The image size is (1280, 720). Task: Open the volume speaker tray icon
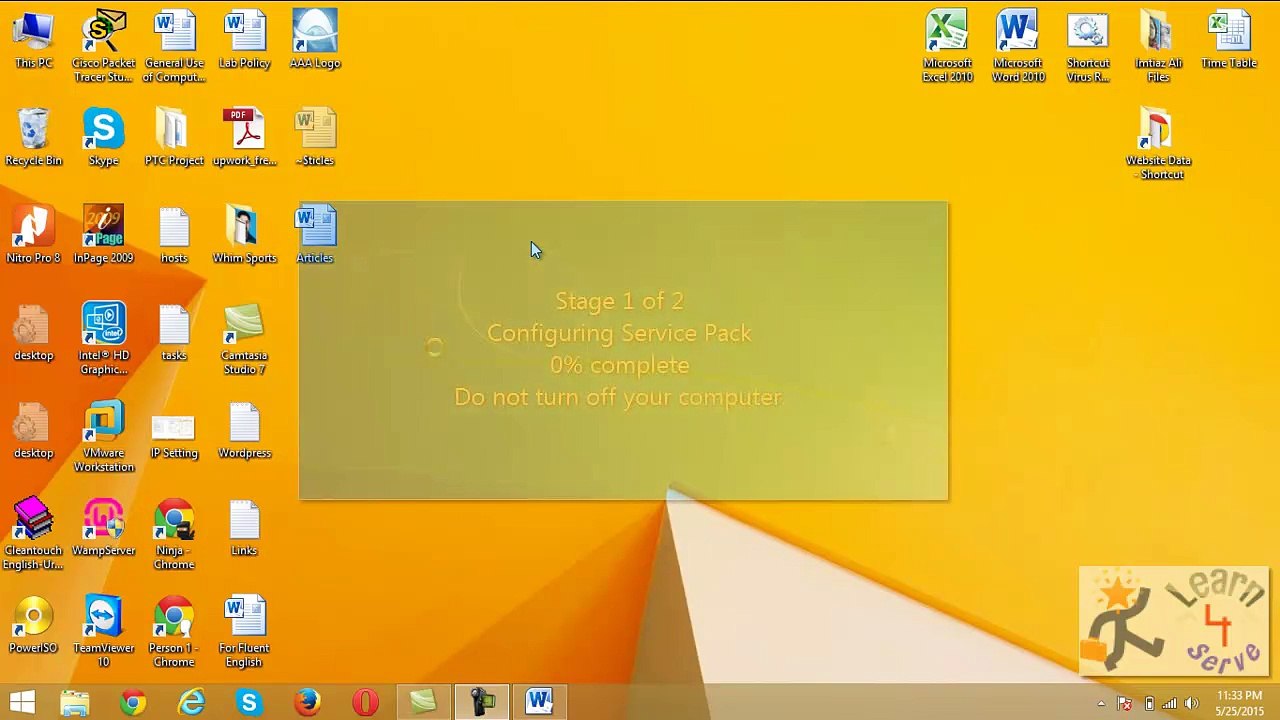coord(1191,703)
